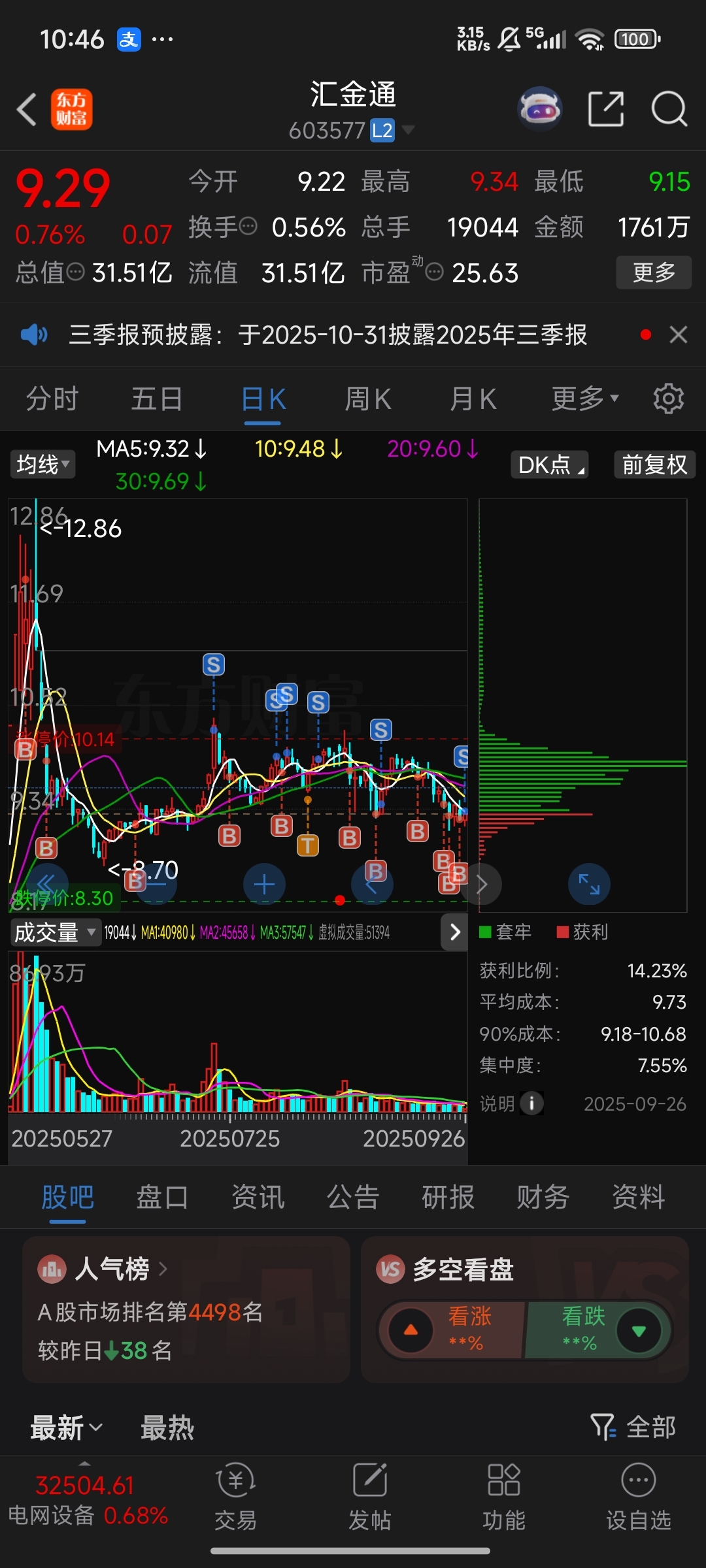Open the 发帖 post icon
Screen dimensions: 706x1568
click(x=370, y=1496)
